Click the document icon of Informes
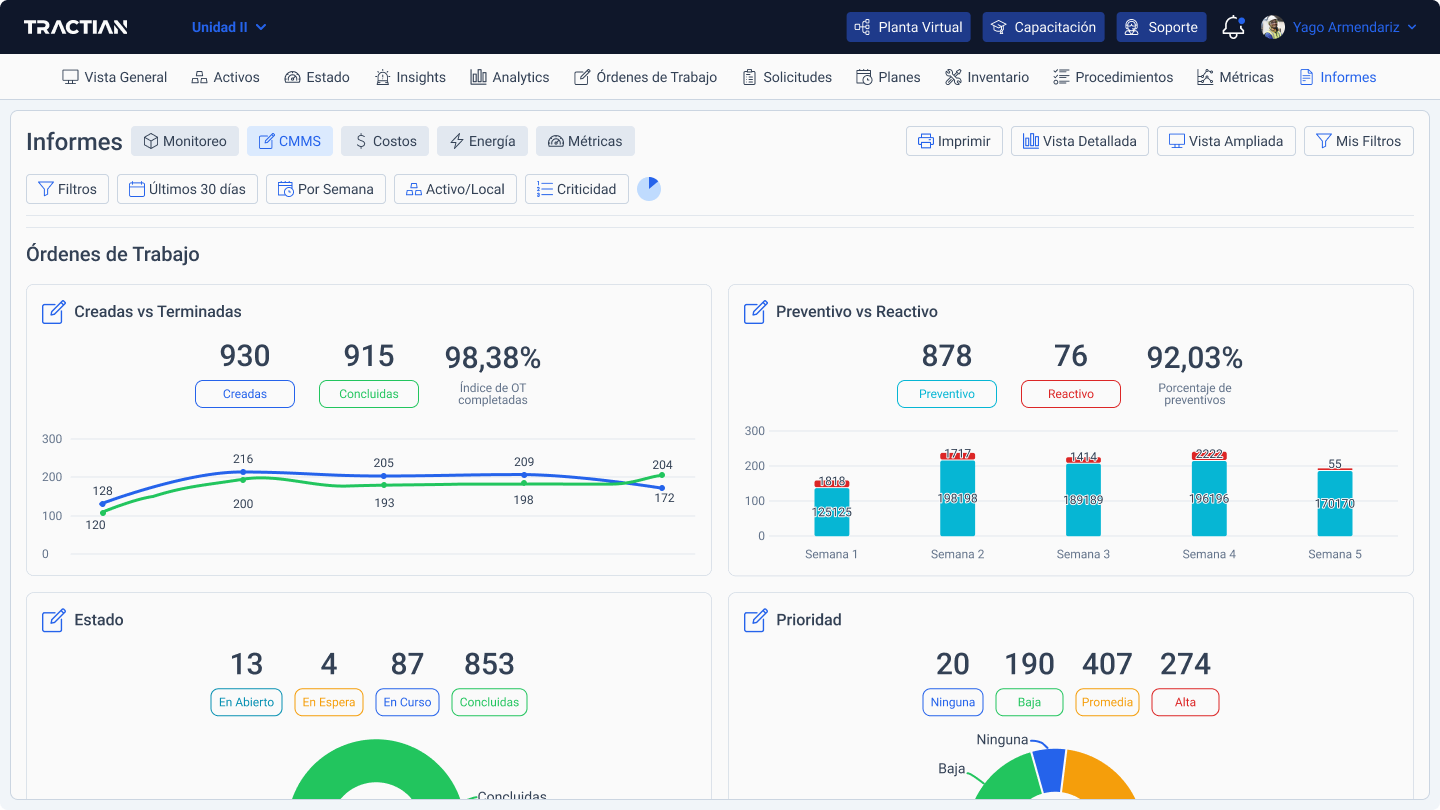This screenshot has height=810, width=1440. click(x=1306, y=77)
